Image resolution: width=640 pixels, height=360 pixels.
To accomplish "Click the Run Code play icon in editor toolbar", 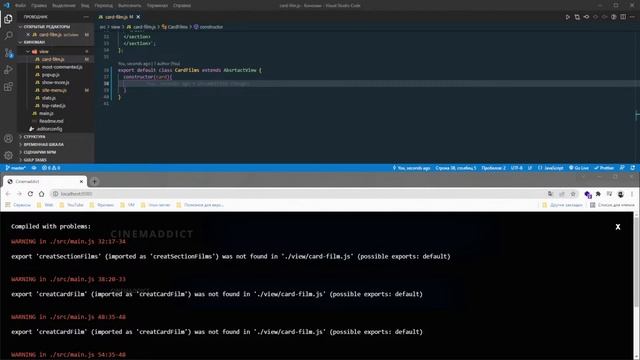I will click(567, 17).
